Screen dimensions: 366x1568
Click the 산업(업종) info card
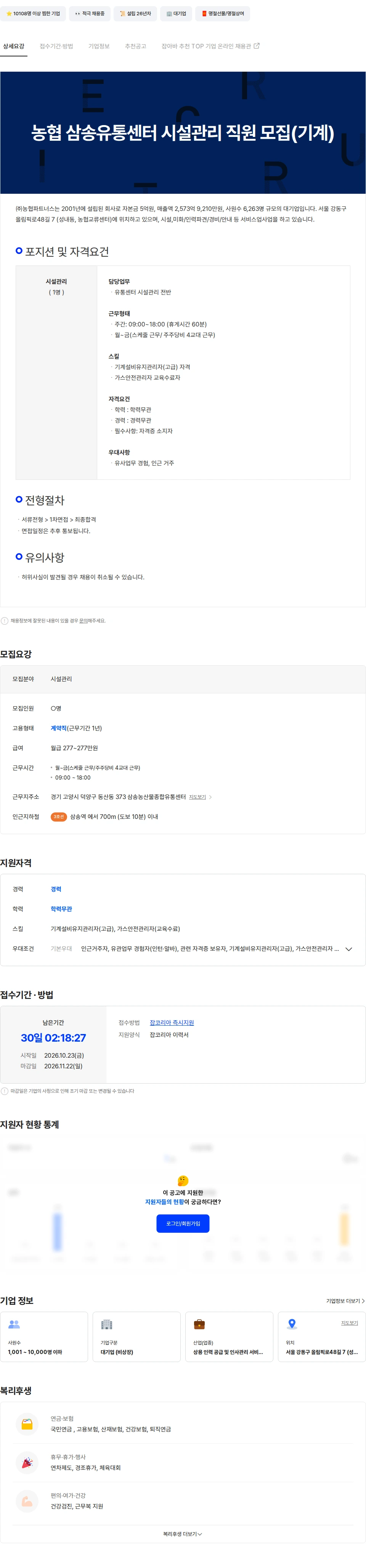click(x=229, y=1337)
